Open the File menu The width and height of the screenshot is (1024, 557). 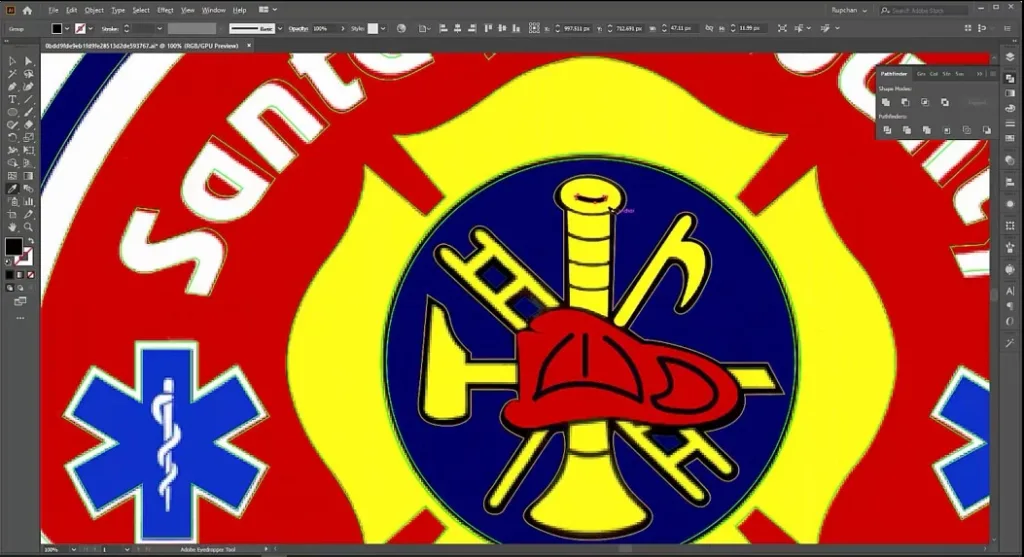[54, 10]
